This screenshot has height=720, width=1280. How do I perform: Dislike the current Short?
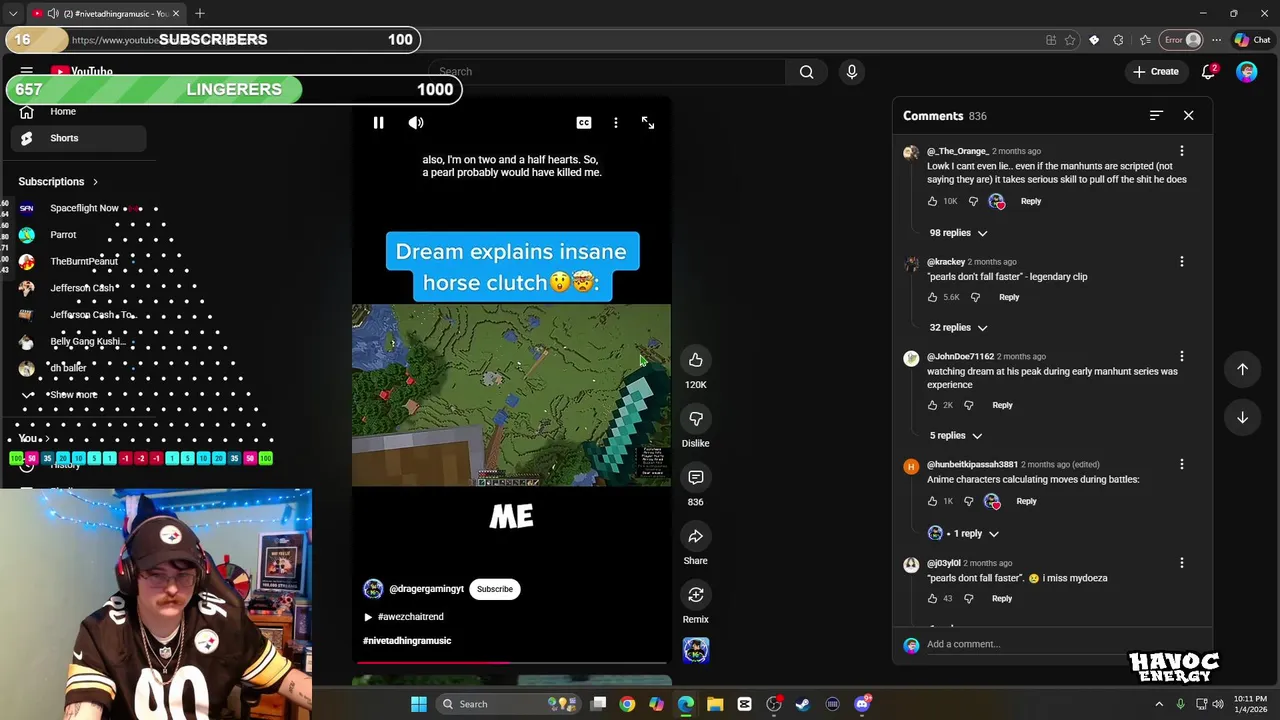pyautogui.click(x=695, y=418)
